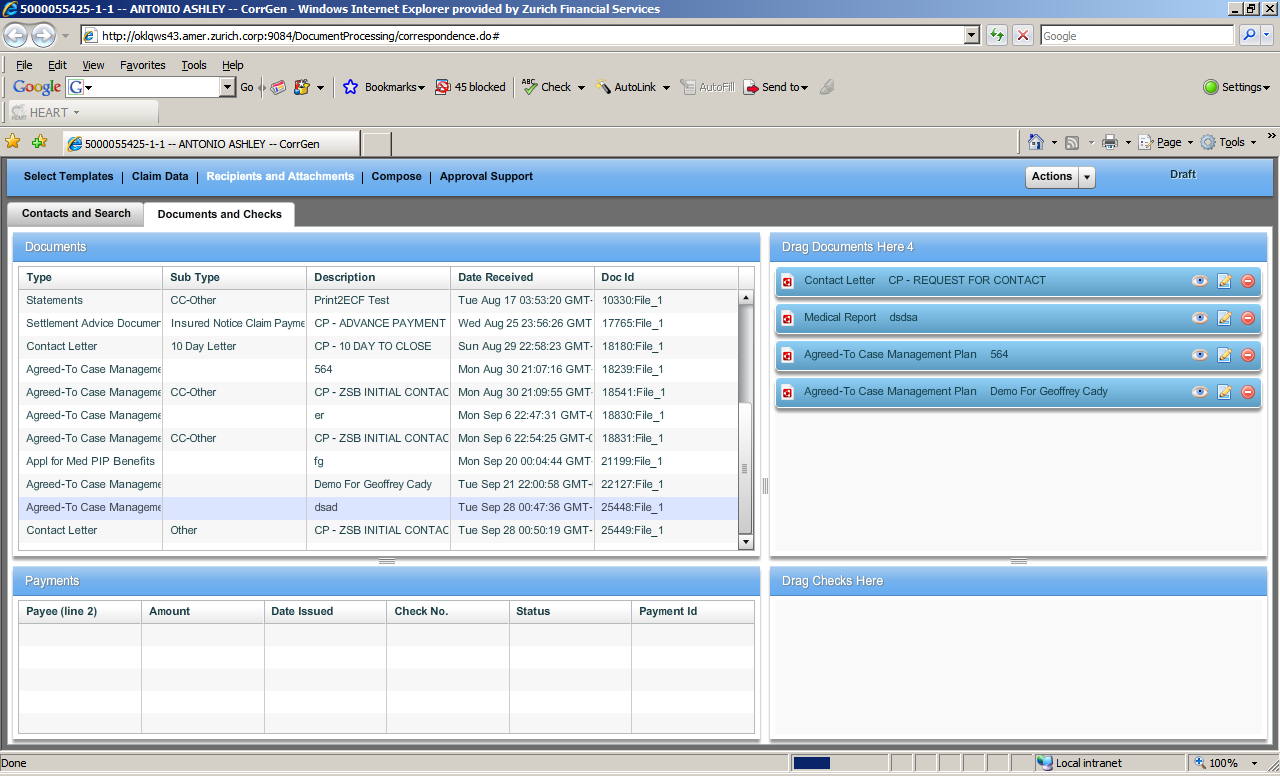Sort documents by the Date Received column
Screen dimensions: 1280x776
522,277
